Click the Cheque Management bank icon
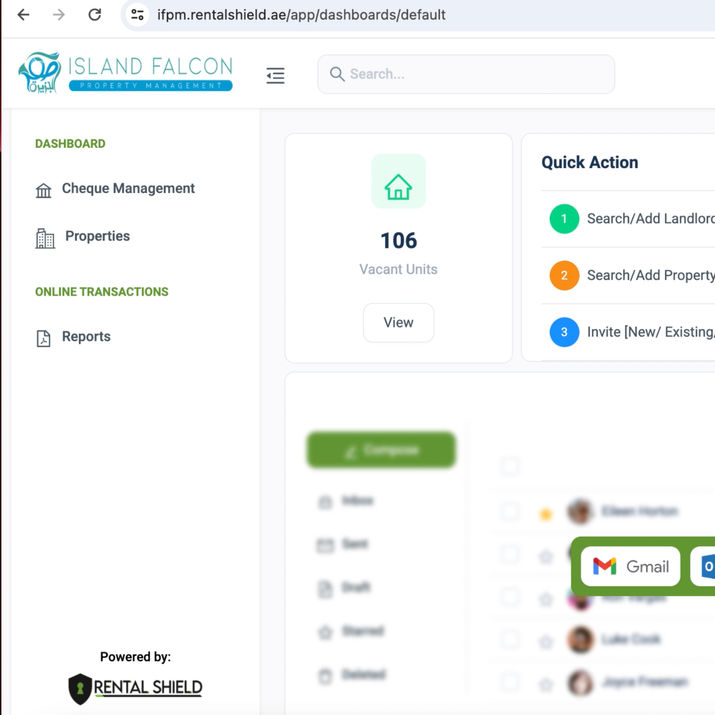 (x=44, y=190)
